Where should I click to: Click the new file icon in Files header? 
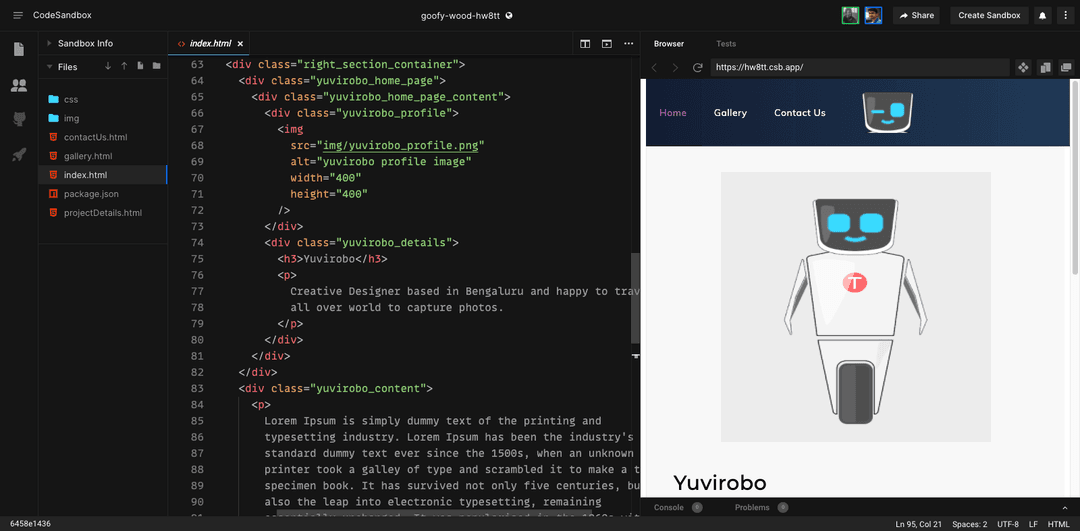coord(141,67)
